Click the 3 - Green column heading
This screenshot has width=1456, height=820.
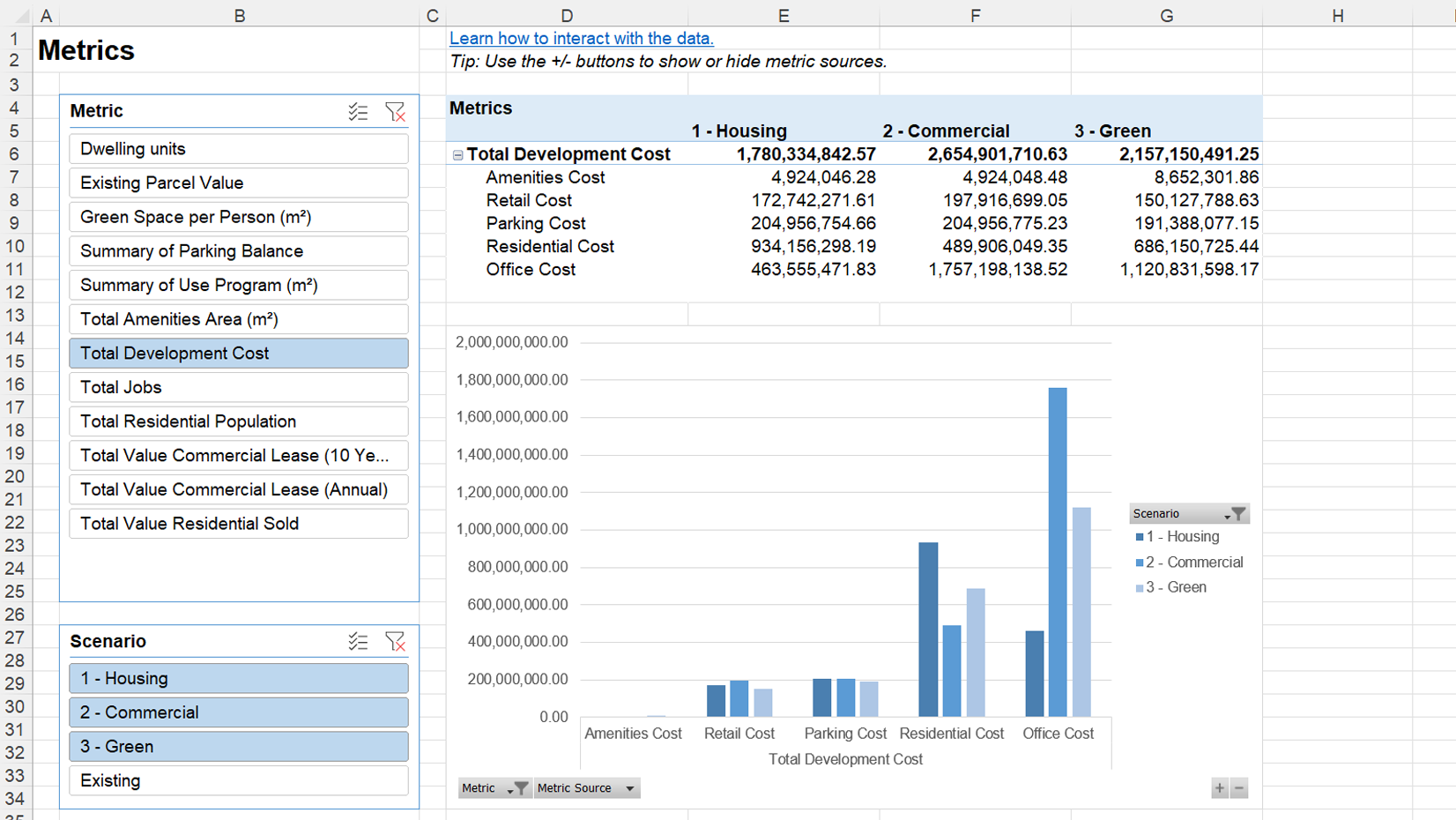pyautogui.click(x=1112, y=131)
